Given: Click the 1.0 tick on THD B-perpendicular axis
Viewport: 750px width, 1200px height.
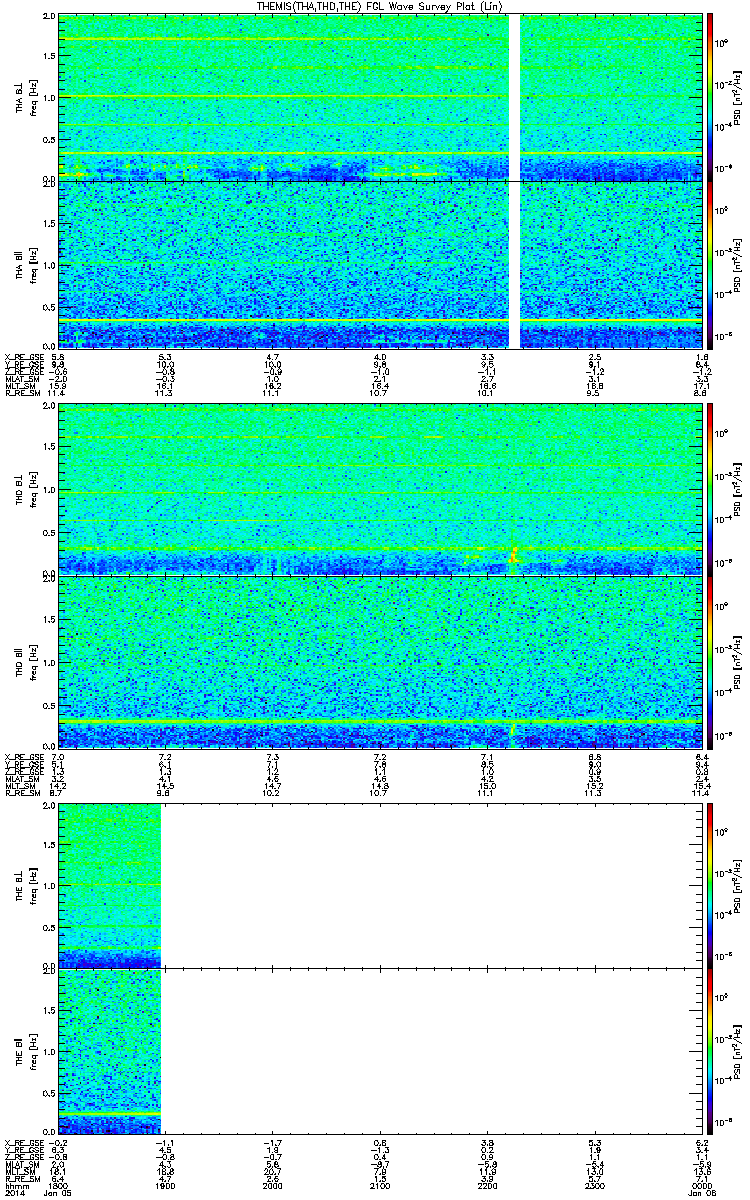Looking at the screenshot, I should [48, 491].
